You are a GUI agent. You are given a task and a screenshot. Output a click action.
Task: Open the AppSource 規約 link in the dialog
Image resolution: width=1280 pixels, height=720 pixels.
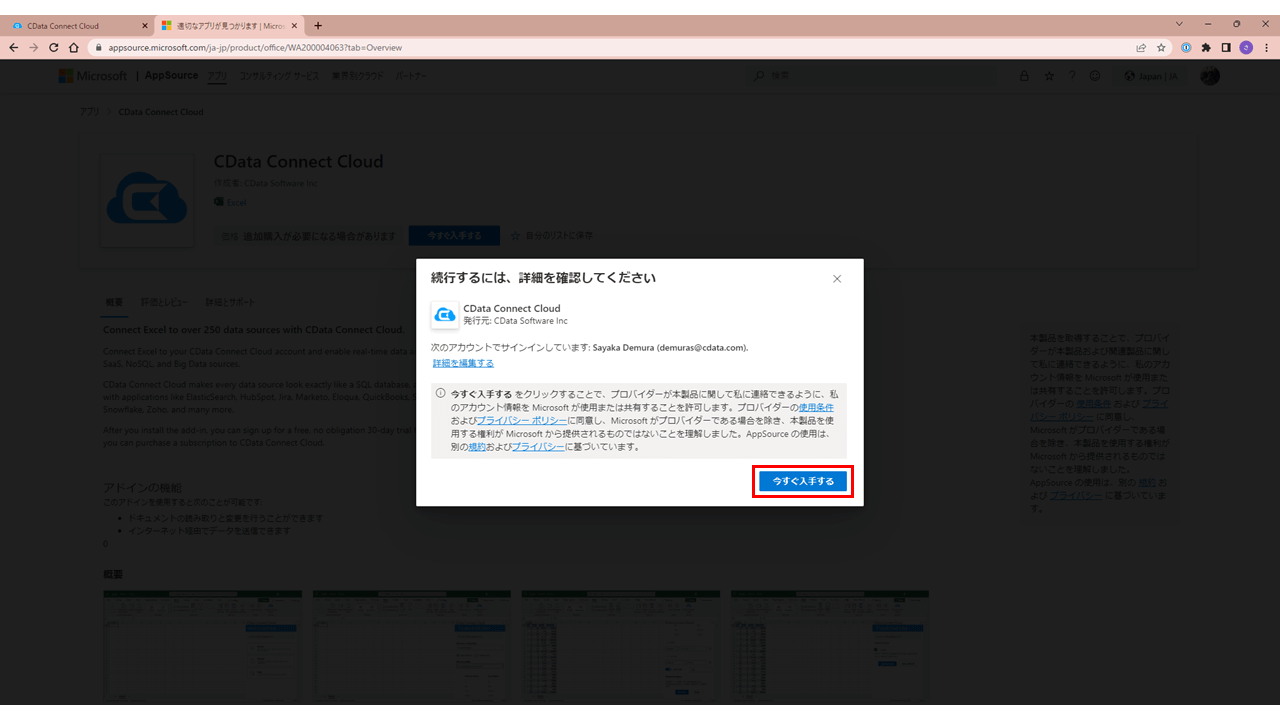point(477,447)
